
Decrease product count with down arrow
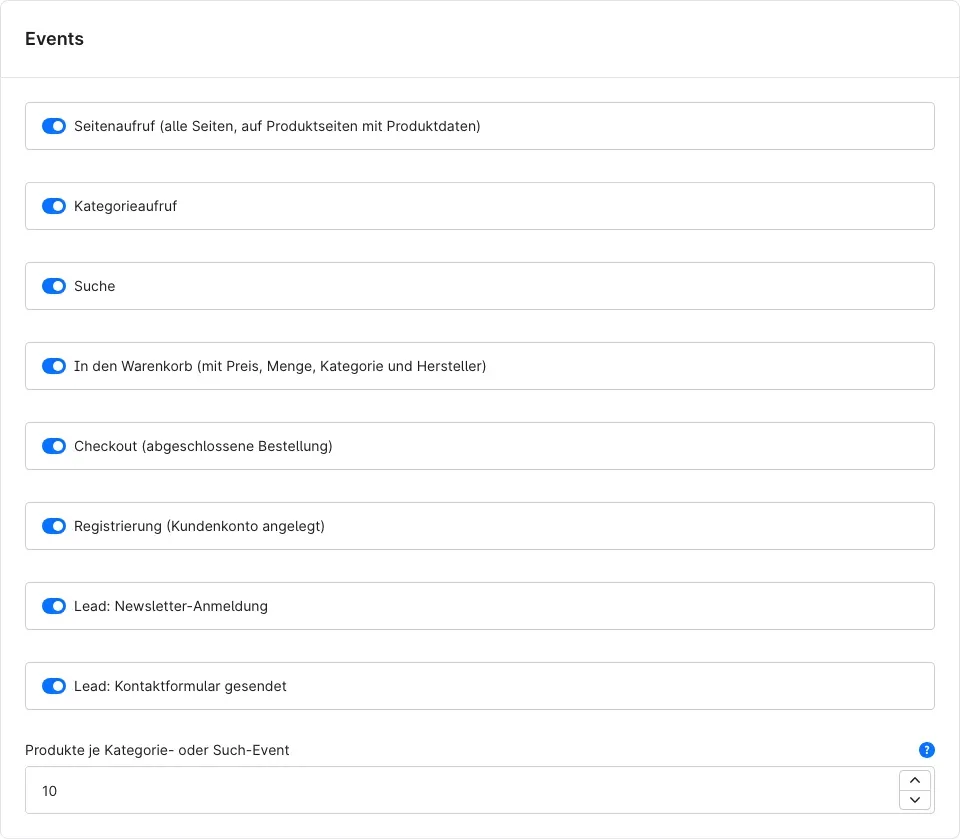915,800
